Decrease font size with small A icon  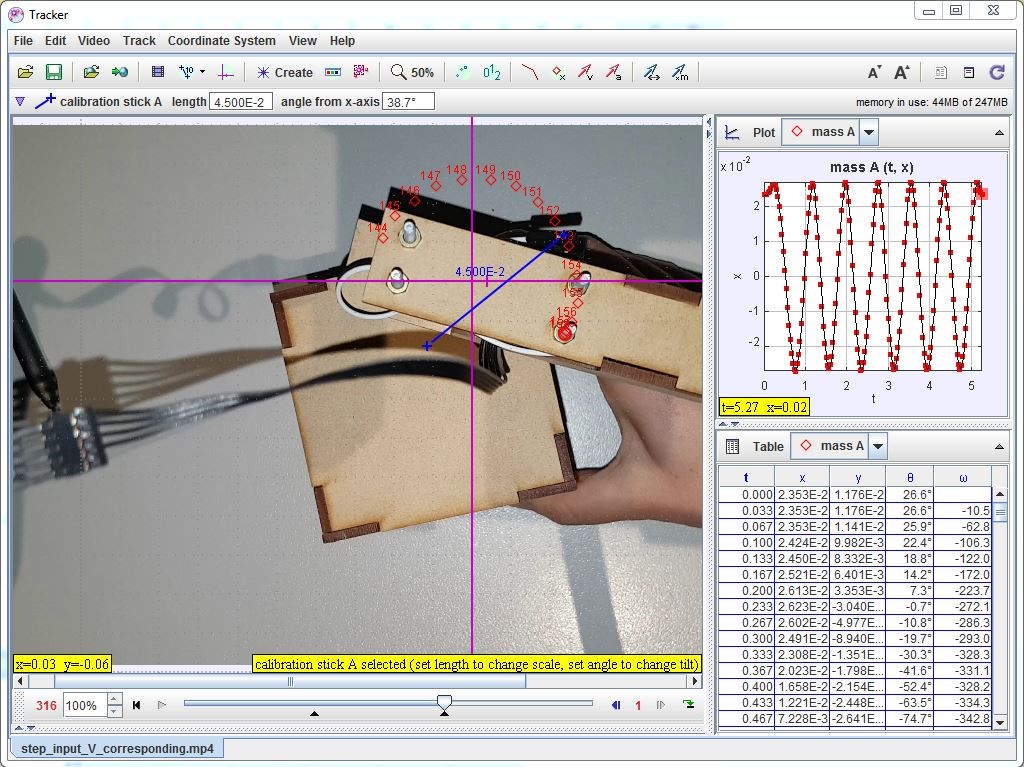tap(874, 73)
